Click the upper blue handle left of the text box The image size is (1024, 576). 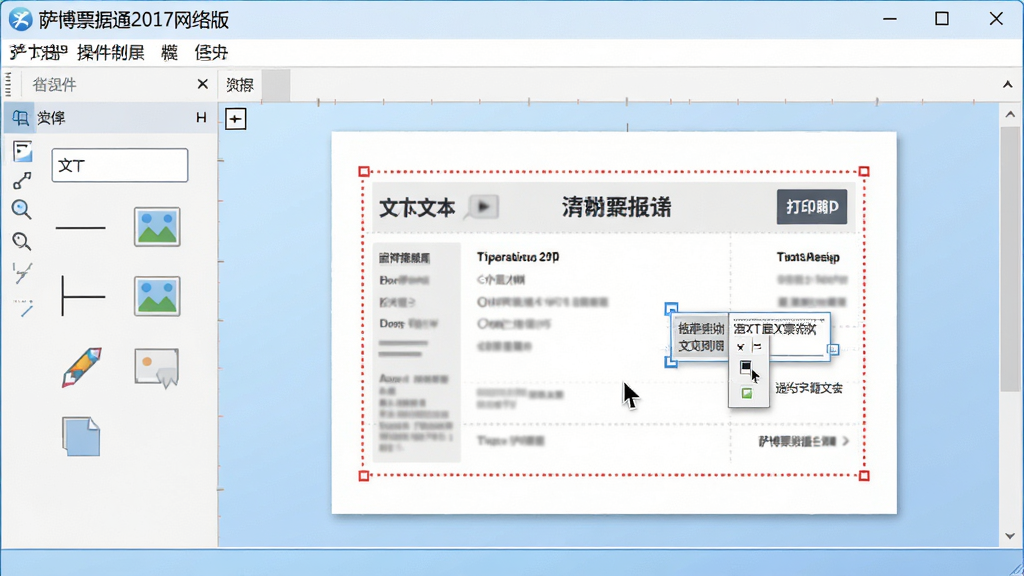click(x=671, y=308)
